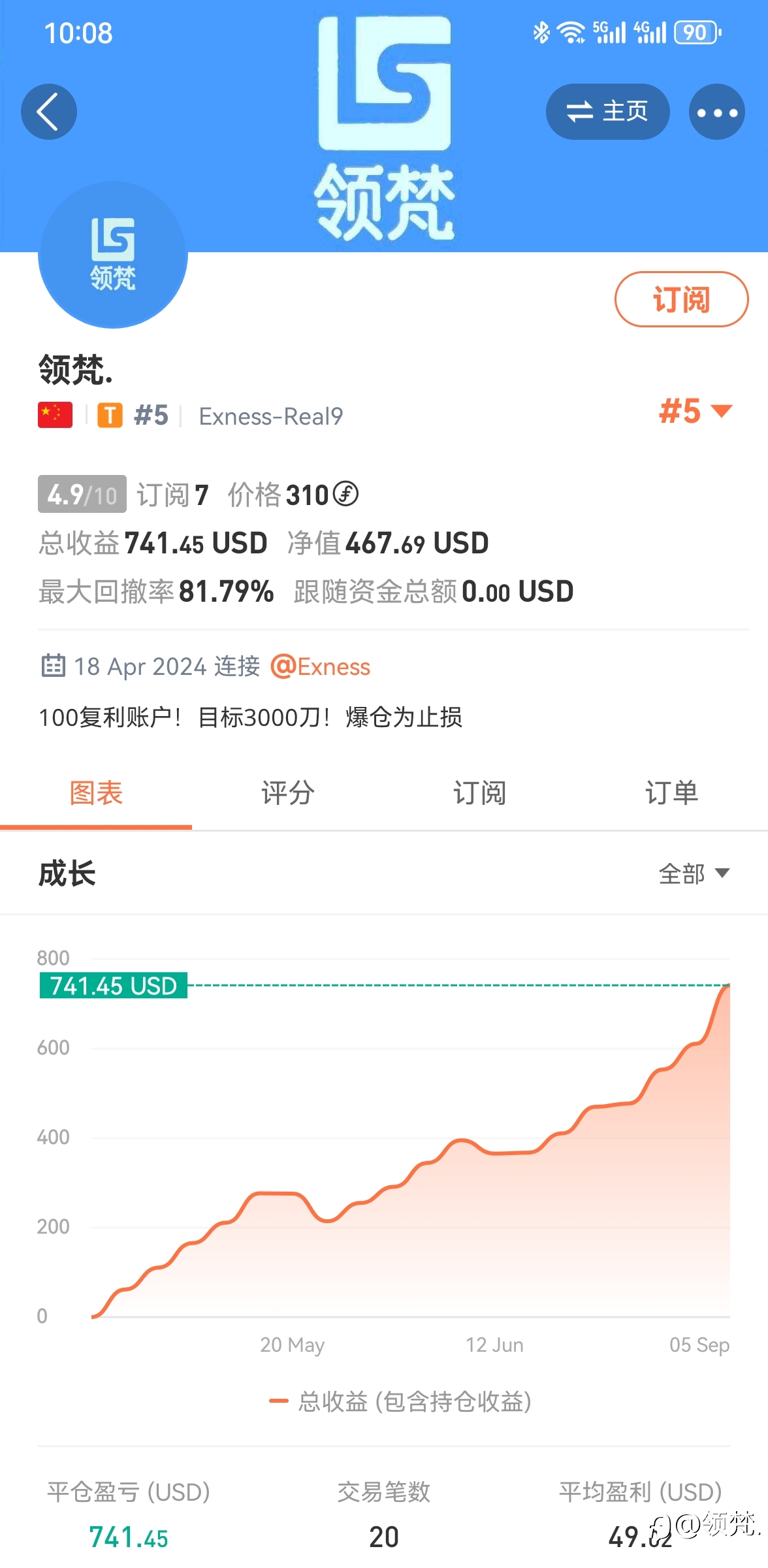Tap the back arrow button
Image resolution: width=768 pixels, height=1568 pixels.
pyautogui.click(x=49, y=112)
